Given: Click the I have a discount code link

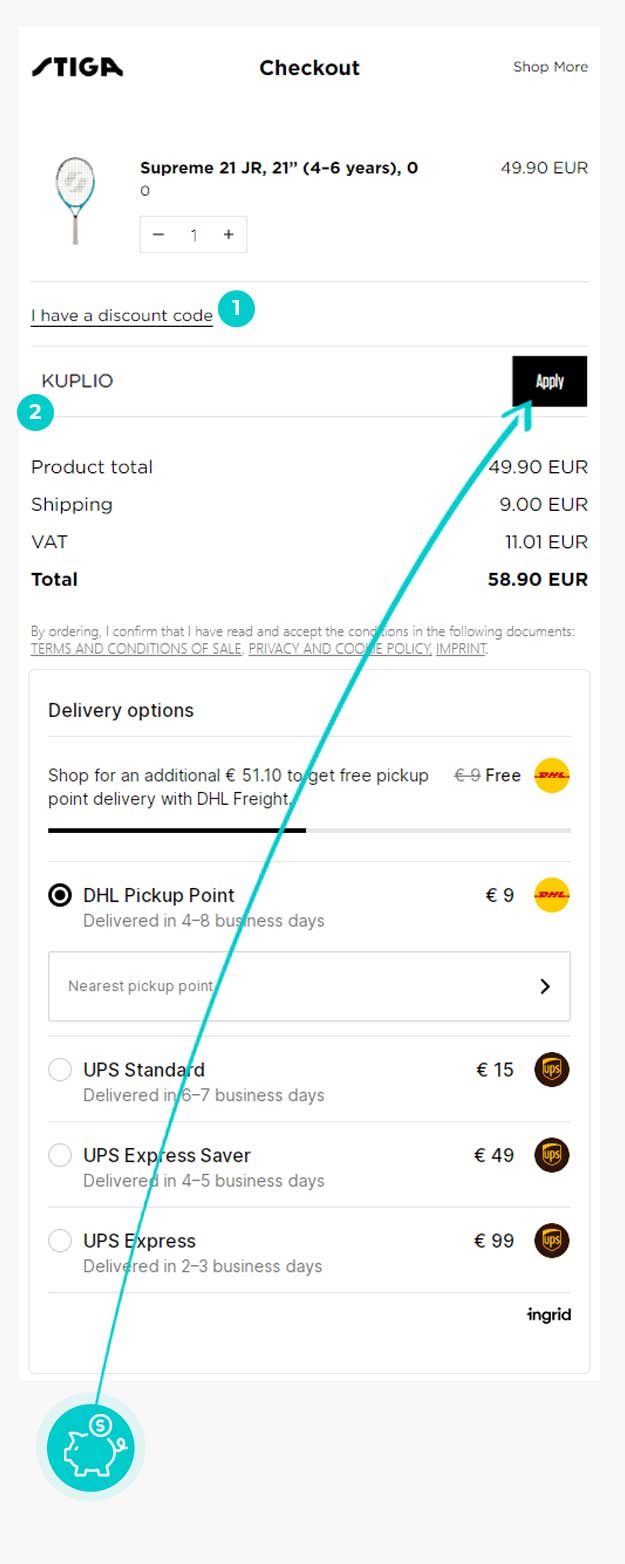Looking at the screenshot, I should [121, 316].
